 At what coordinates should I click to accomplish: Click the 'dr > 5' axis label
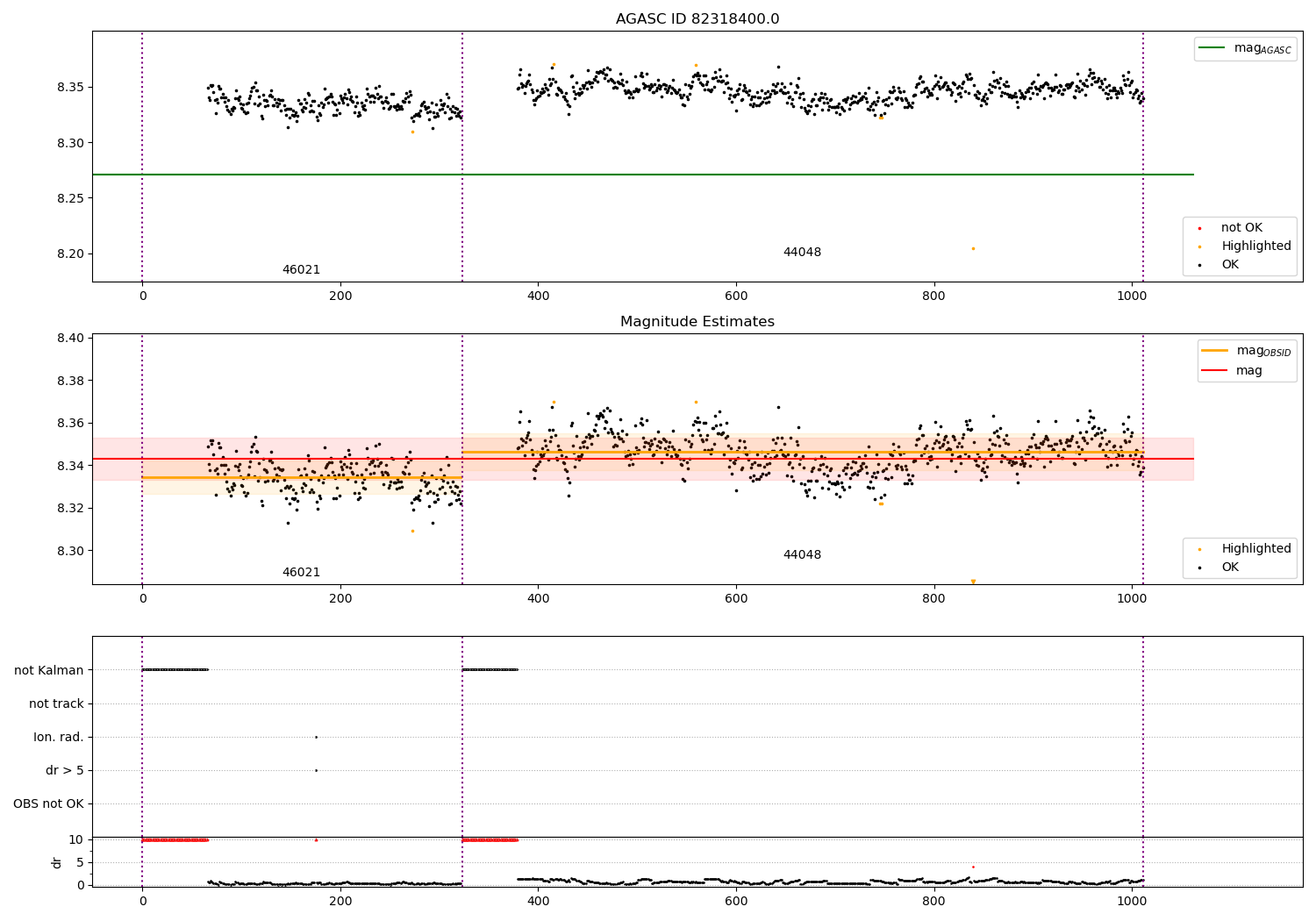(65, 770)
